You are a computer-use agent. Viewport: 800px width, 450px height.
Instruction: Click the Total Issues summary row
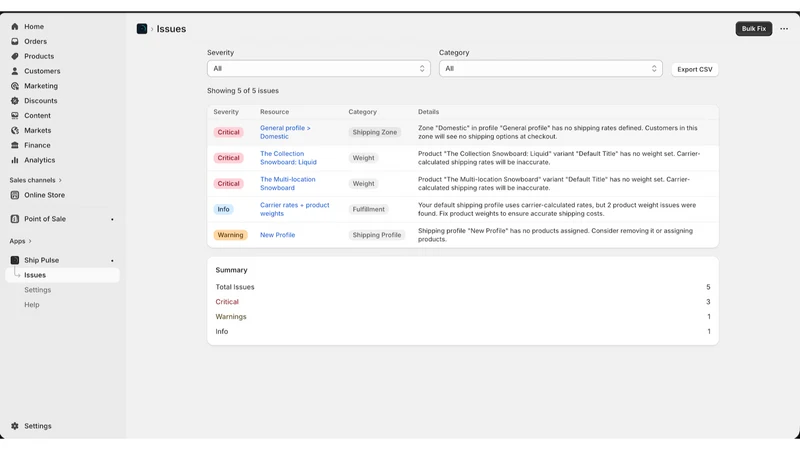(463, 287)
